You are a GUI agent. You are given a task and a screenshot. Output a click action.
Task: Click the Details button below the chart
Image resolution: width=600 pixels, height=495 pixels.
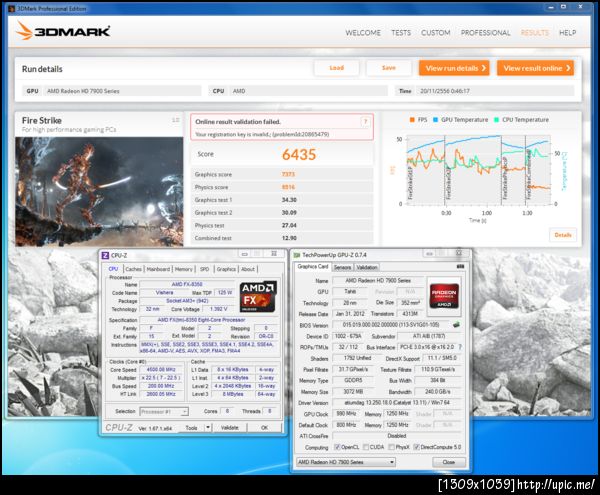(562, 235)
